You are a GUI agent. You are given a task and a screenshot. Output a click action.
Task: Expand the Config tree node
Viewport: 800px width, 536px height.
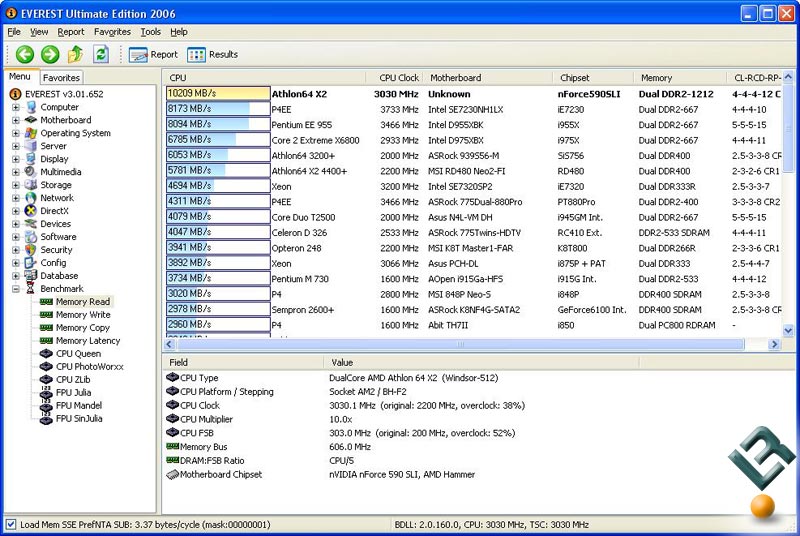coord(16,263)
